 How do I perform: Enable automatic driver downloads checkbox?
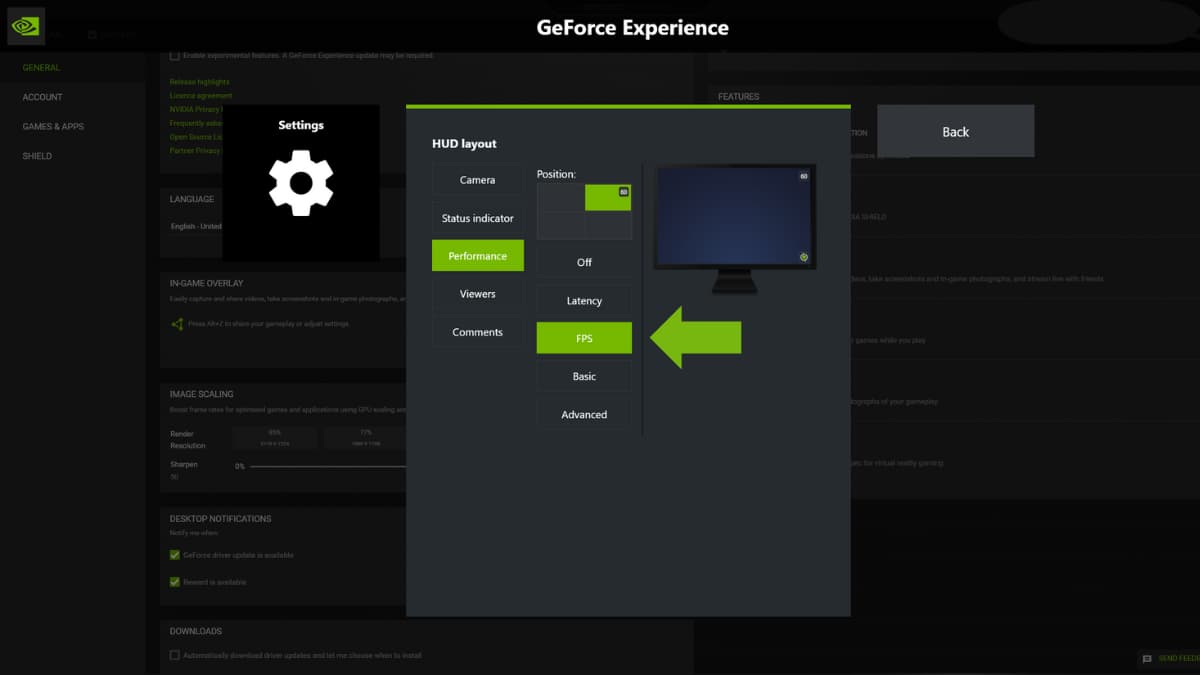point(174,655)
